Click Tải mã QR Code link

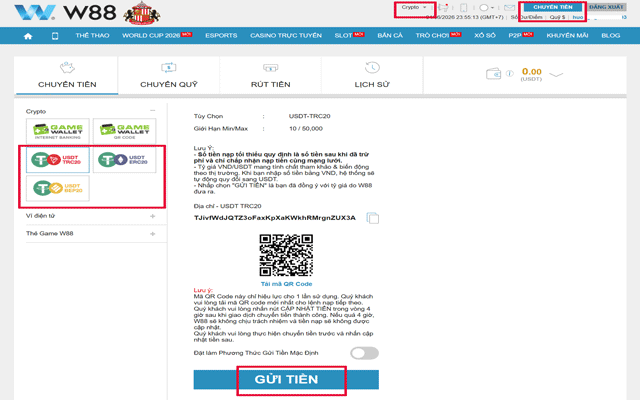click(286, 284)
